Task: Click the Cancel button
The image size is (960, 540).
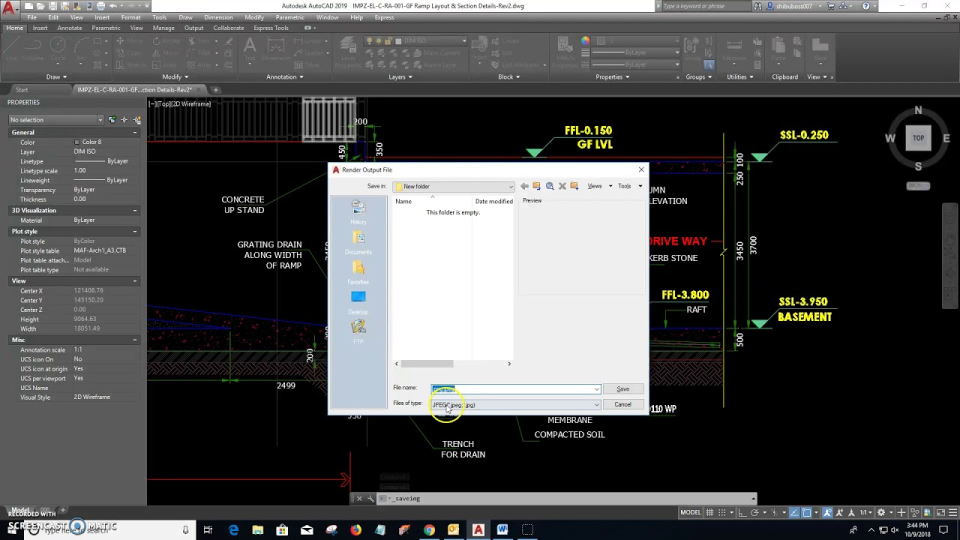Action: coord(622,405)
